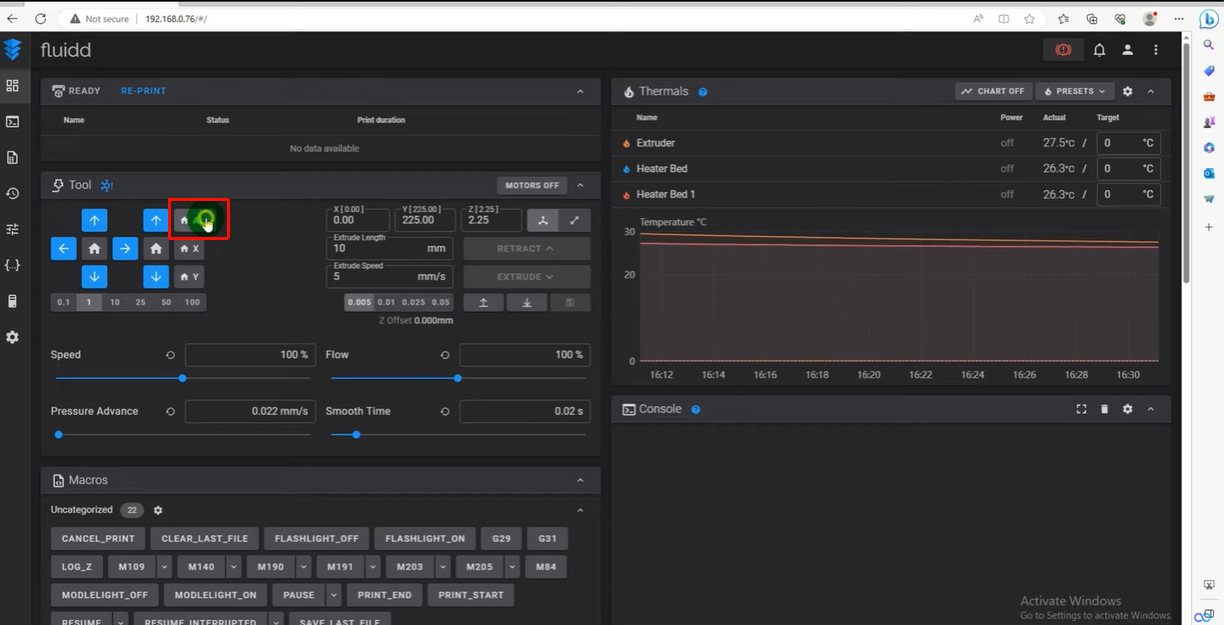Choose the 0.025 Z offset increment
The image size is (1224, 625).
click(x=413, y=302)
